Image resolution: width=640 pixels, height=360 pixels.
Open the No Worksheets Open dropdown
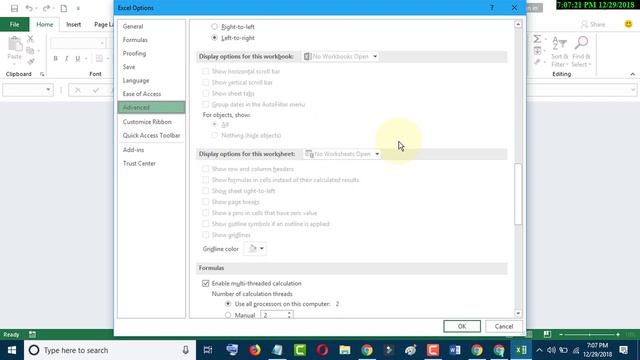343,154
